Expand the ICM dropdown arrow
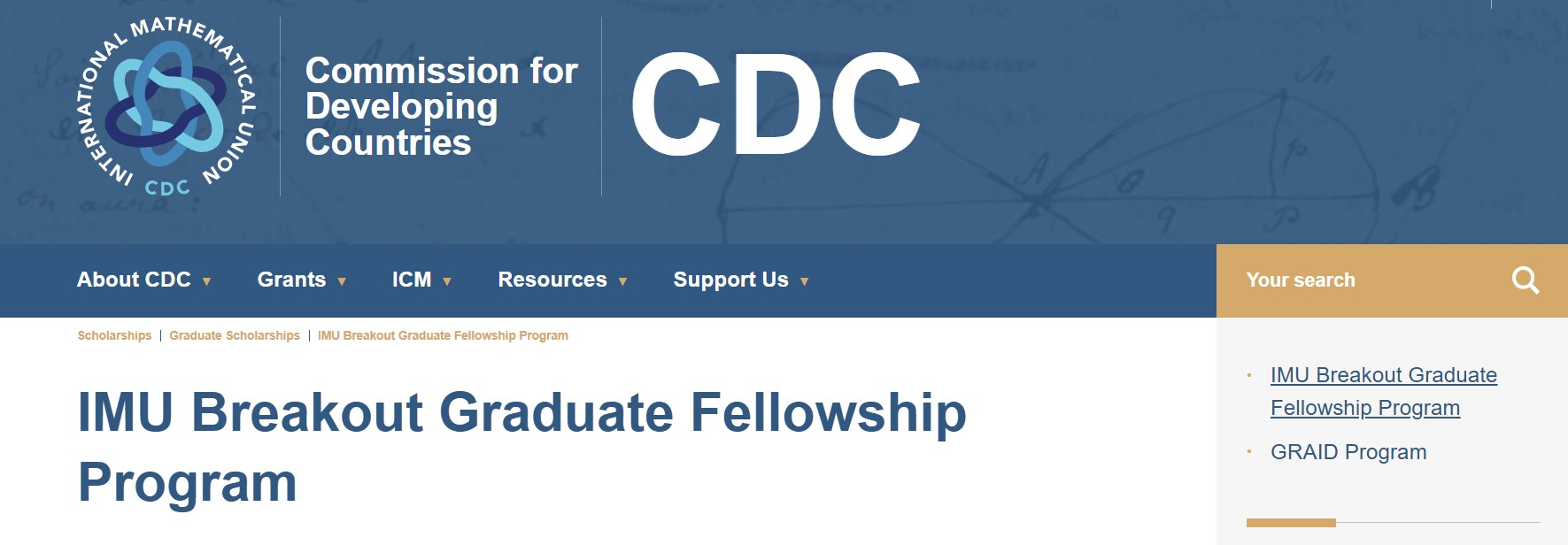 pos(447,281)
